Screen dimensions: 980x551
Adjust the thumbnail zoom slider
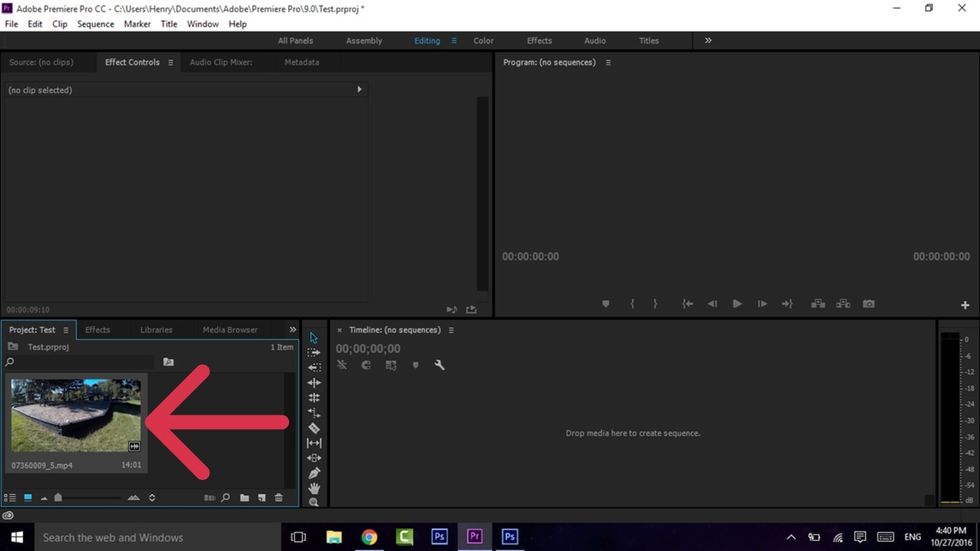click(58, 498)
